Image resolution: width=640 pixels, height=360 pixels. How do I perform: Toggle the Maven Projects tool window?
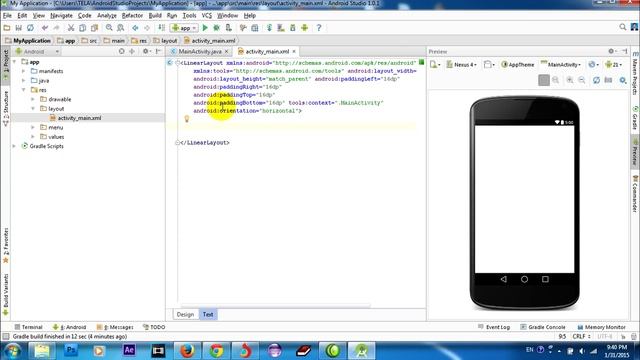tap(635, 74)
